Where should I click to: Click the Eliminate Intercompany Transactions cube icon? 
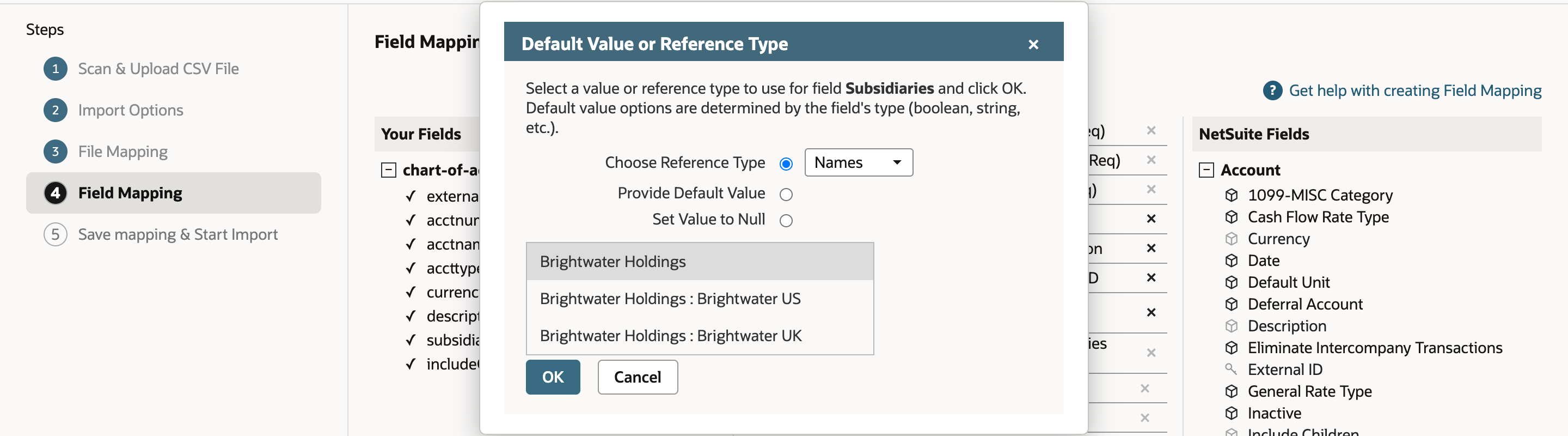tap(1232, 348)
